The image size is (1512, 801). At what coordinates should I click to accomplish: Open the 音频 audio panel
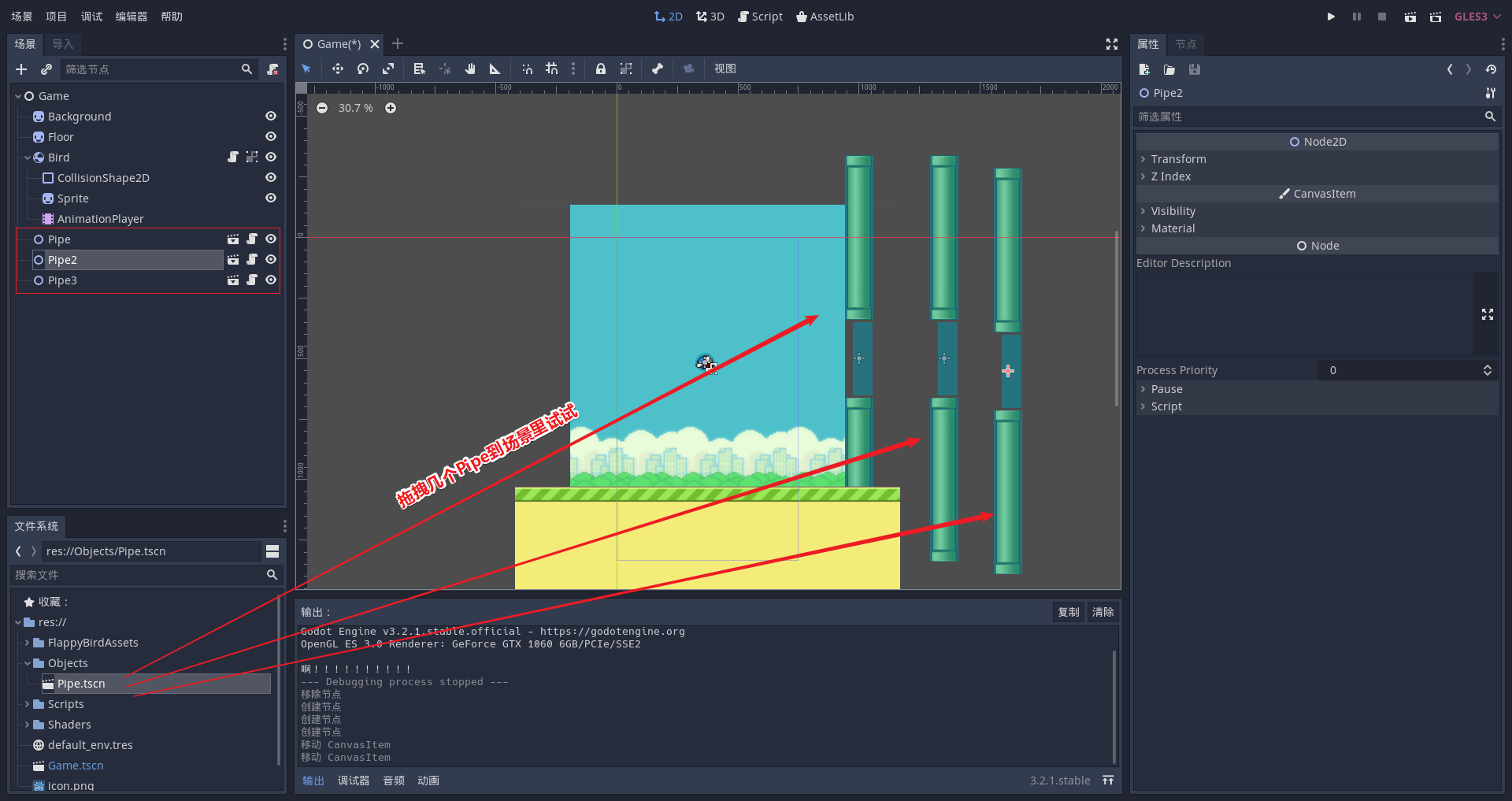click(394, 781)
